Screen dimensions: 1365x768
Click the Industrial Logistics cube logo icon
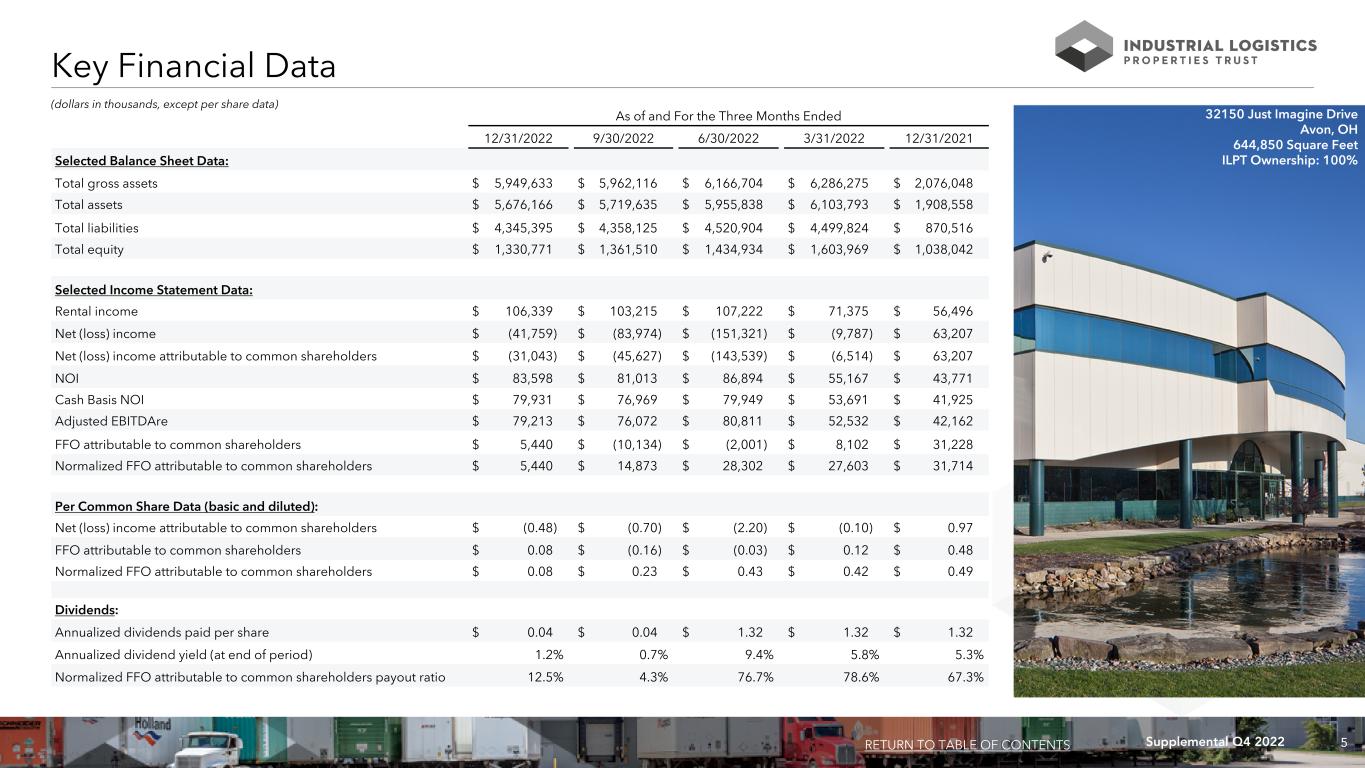point(1084,46)
